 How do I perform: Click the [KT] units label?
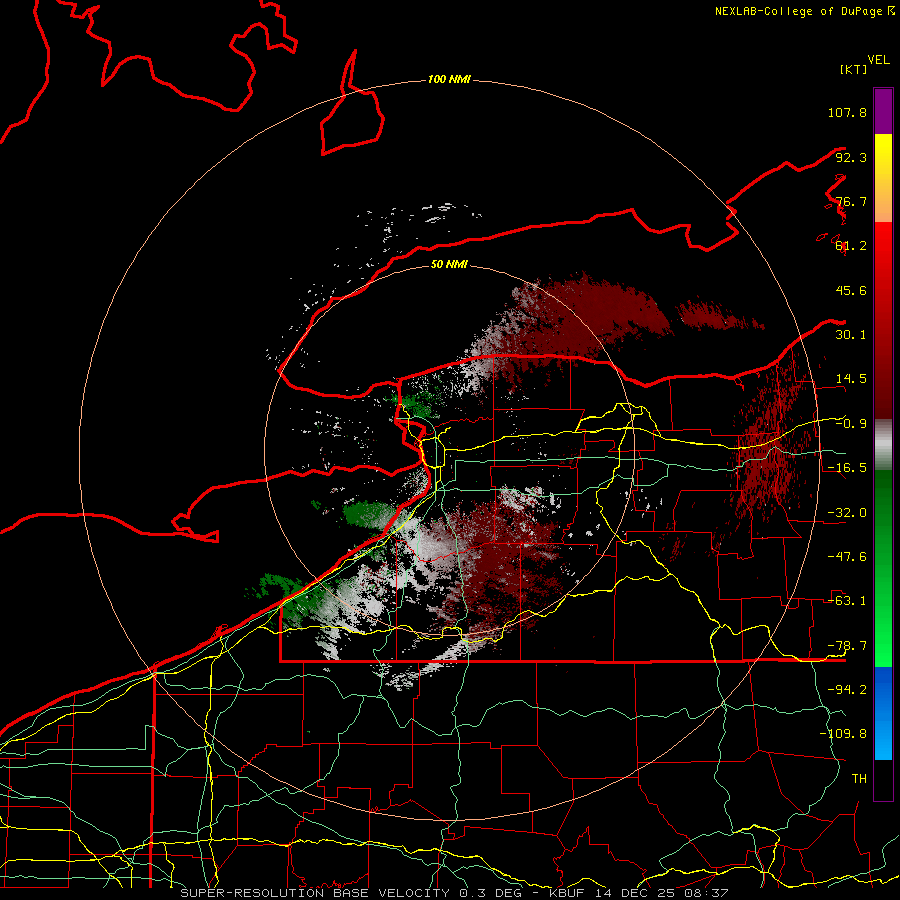tap(854, 69)
